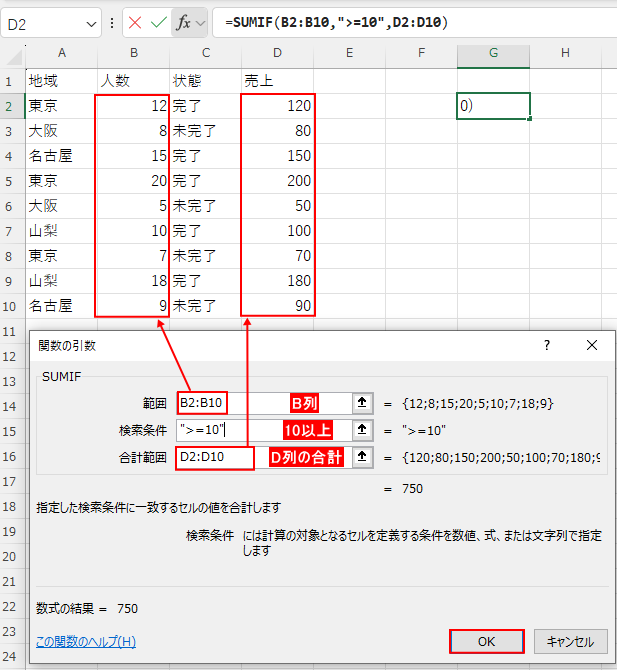
Task: Click the enter checkmark icon in formula bar
Action: [x=158, y=23]
